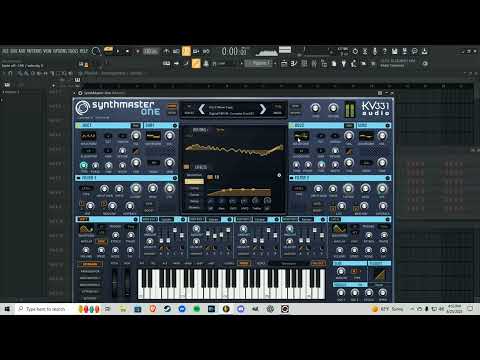Click the pitch bend wheel left of keyboard
480x360 pixels.
click(x=115, y=282)
